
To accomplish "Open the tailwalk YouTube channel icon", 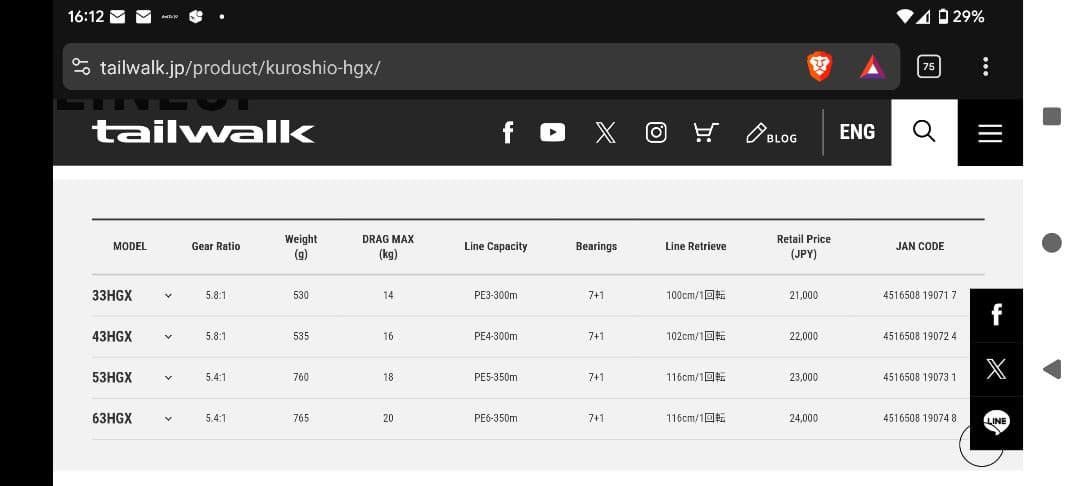I will click(x=552, y=132).
